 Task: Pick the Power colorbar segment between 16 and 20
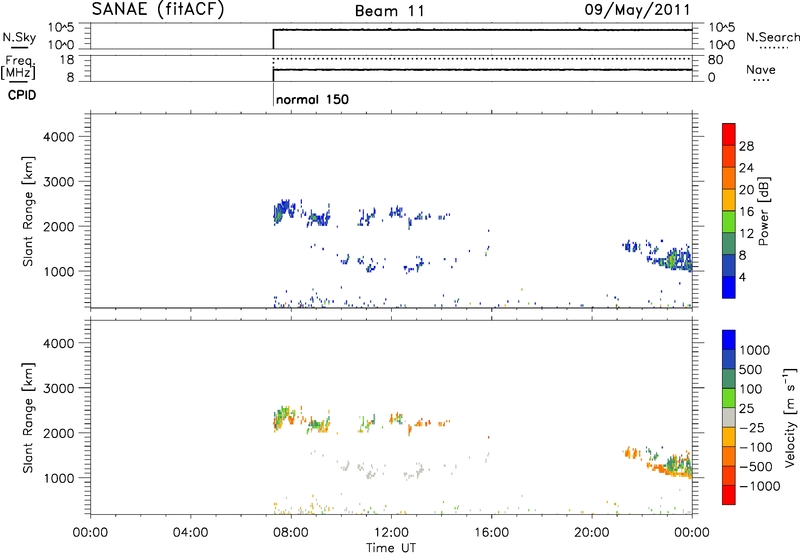[x=729, y=200]
